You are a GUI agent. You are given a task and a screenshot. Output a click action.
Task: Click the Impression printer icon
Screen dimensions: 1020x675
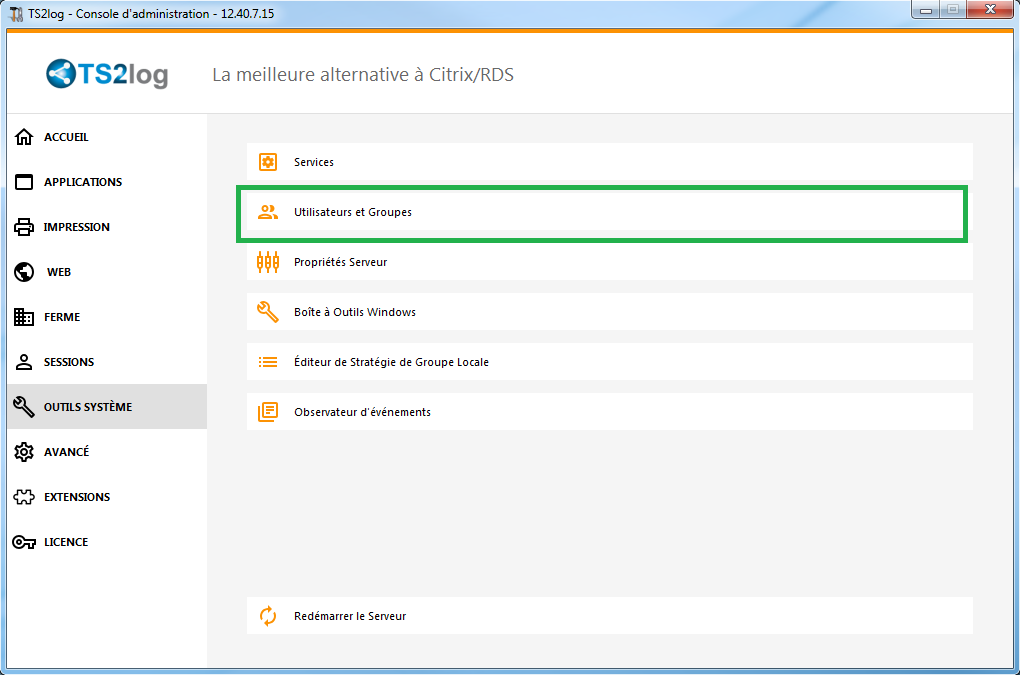pos(24,227)
